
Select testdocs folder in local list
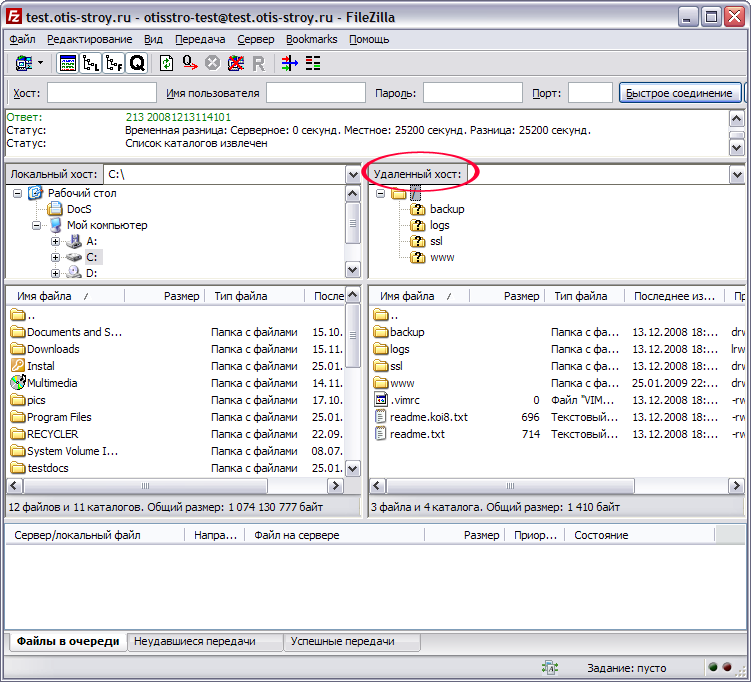(x=47, y=468)
